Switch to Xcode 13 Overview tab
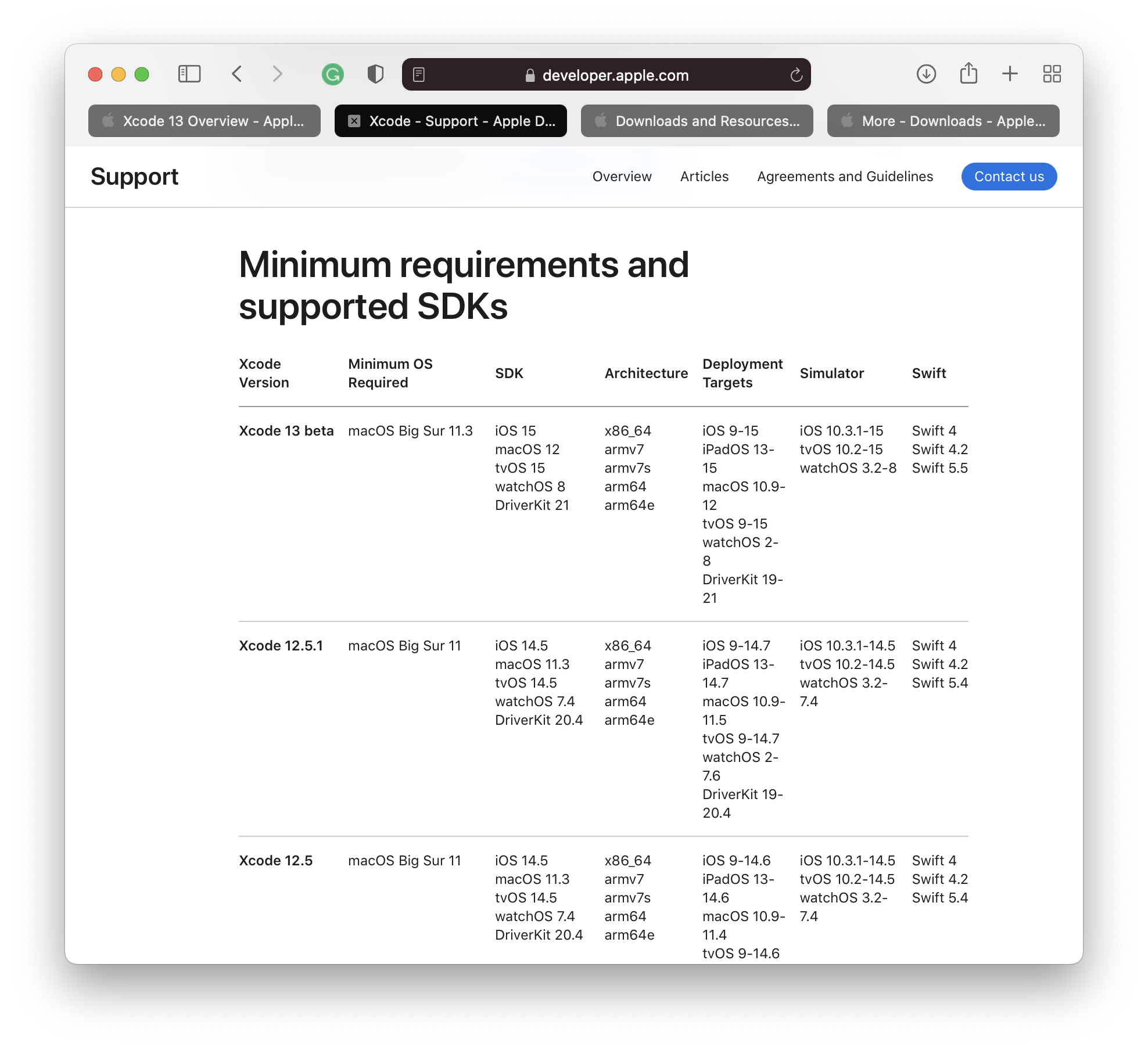 click(x=205, y=121)
